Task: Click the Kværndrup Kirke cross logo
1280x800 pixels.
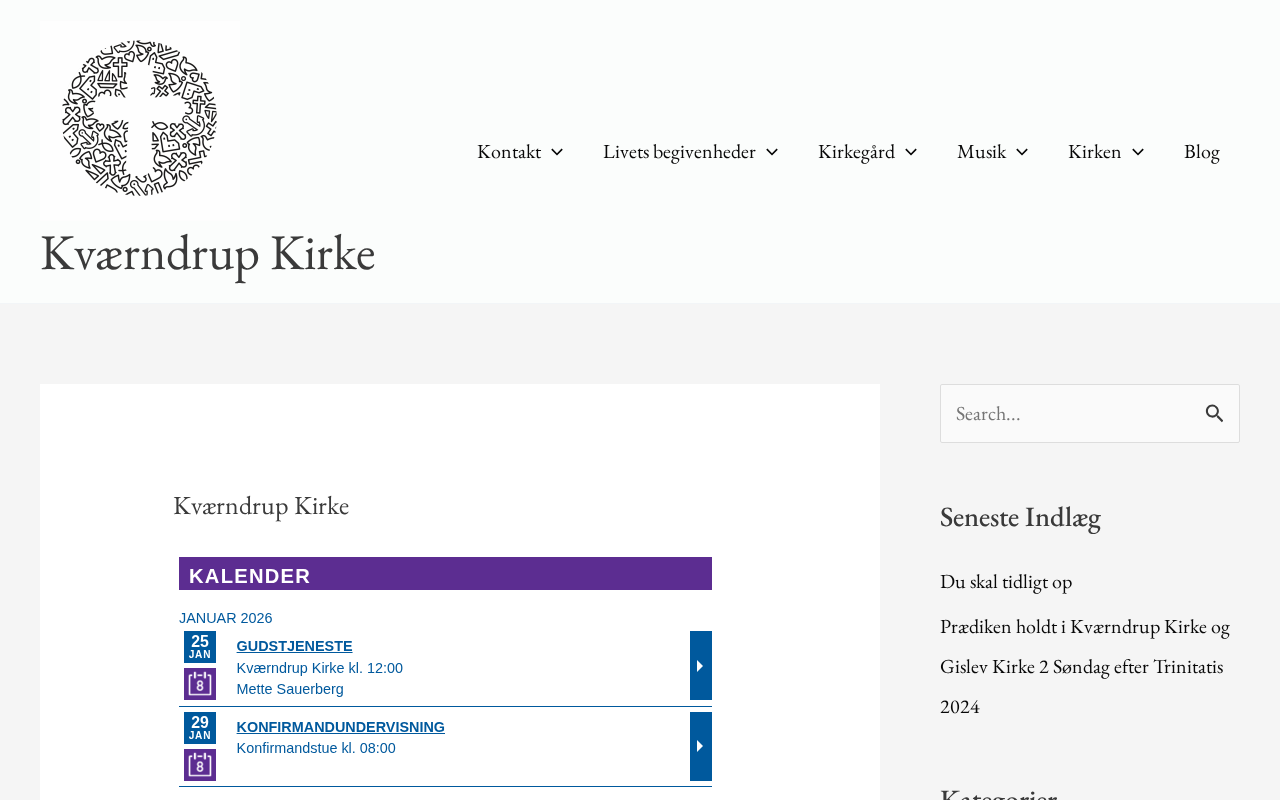Action: pos(140,120)
